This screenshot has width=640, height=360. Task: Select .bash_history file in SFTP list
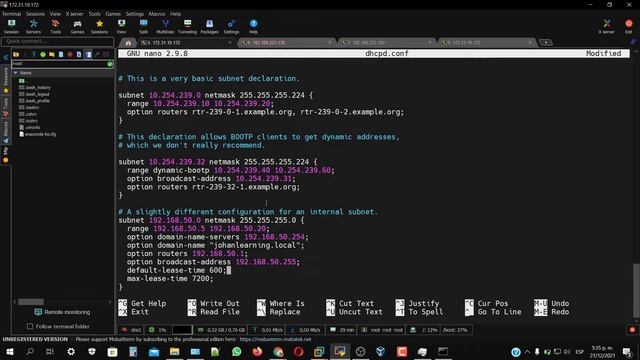tap(35, 87)
